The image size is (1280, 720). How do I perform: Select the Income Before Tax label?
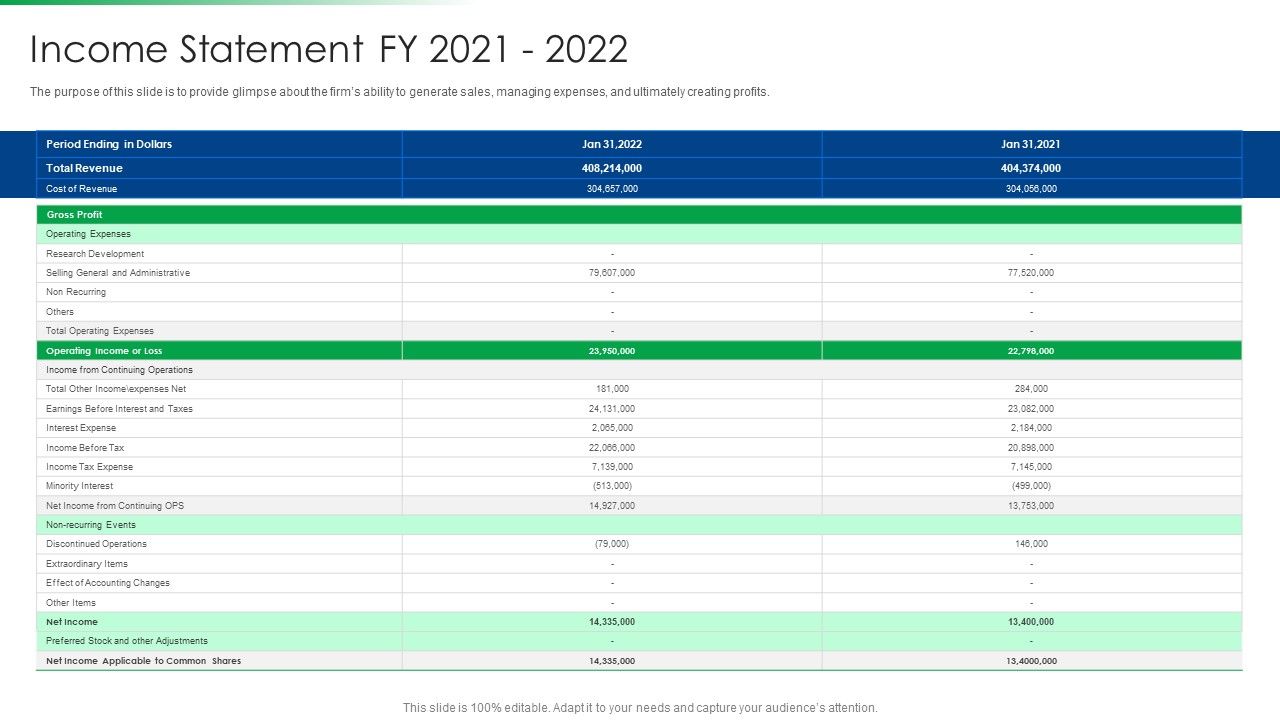(85, 448)
